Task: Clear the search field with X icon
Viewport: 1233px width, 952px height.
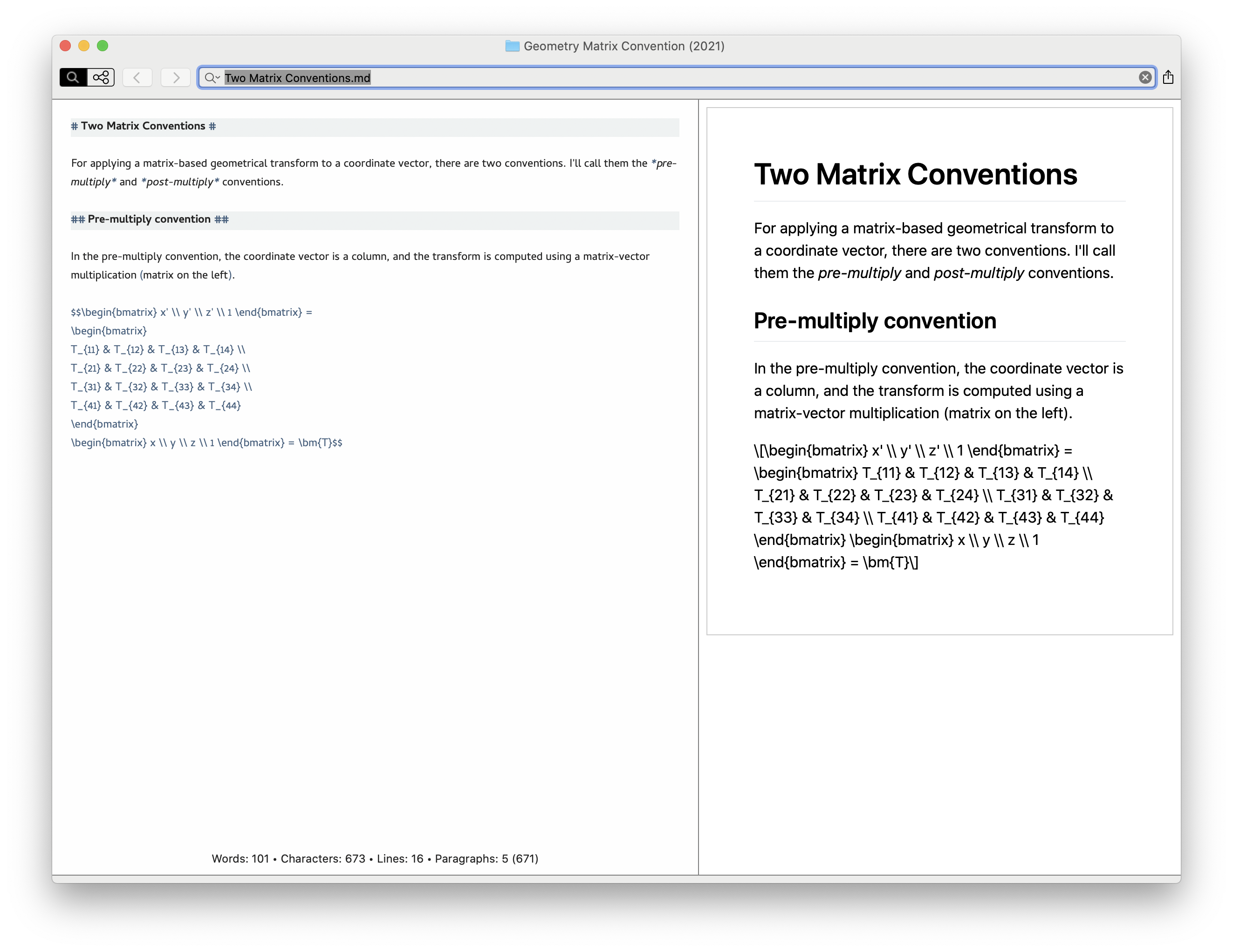Action: pyautogui.click(x=1145, y=77)
